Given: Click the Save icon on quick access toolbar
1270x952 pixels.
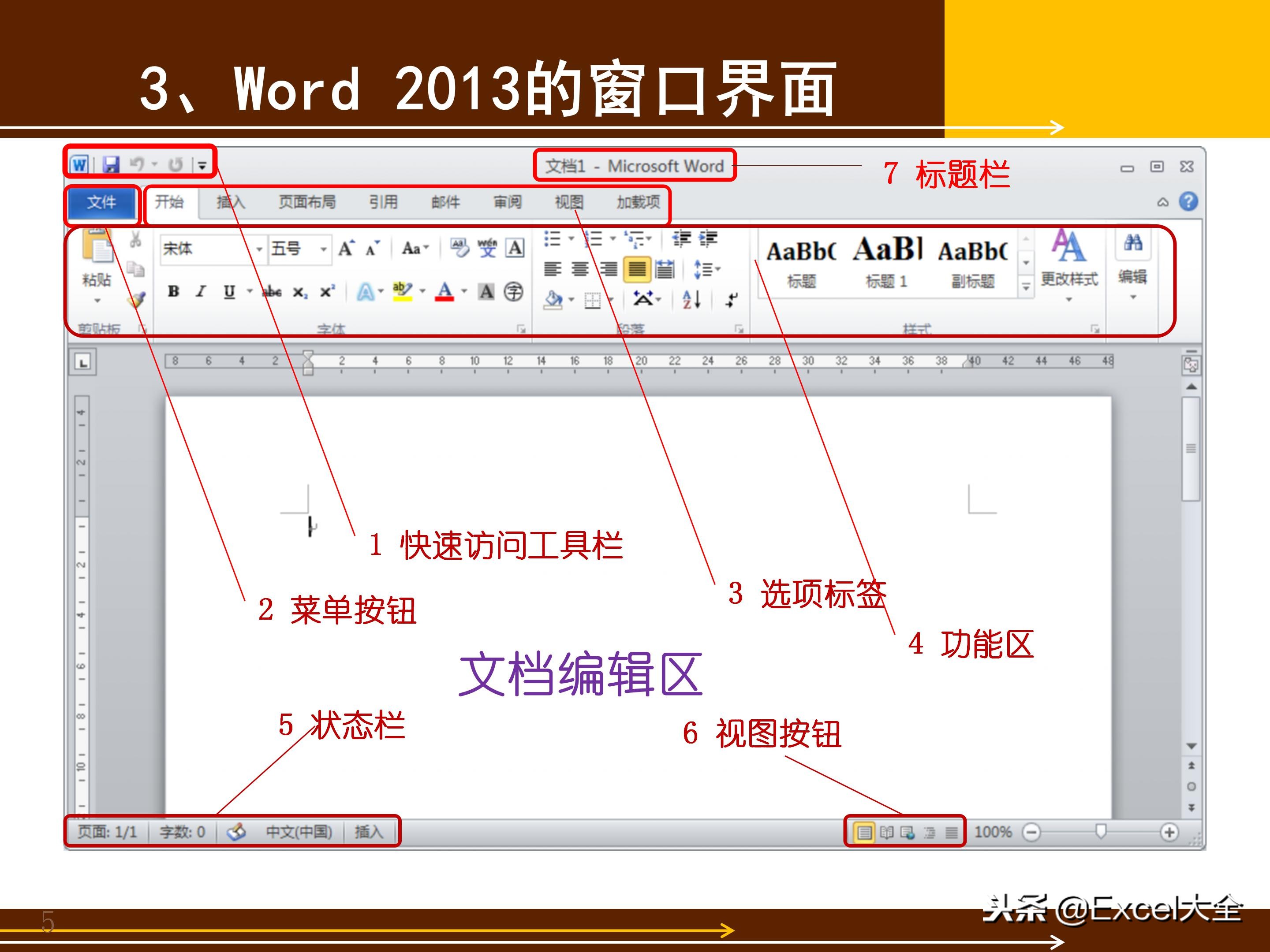Looking at the screenshot, I should [x=112, y=165].
